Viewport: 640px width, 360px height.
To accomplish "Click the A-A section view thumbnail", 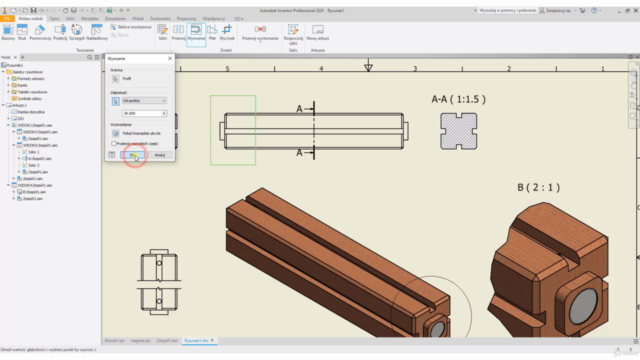I will pos(458,131).
